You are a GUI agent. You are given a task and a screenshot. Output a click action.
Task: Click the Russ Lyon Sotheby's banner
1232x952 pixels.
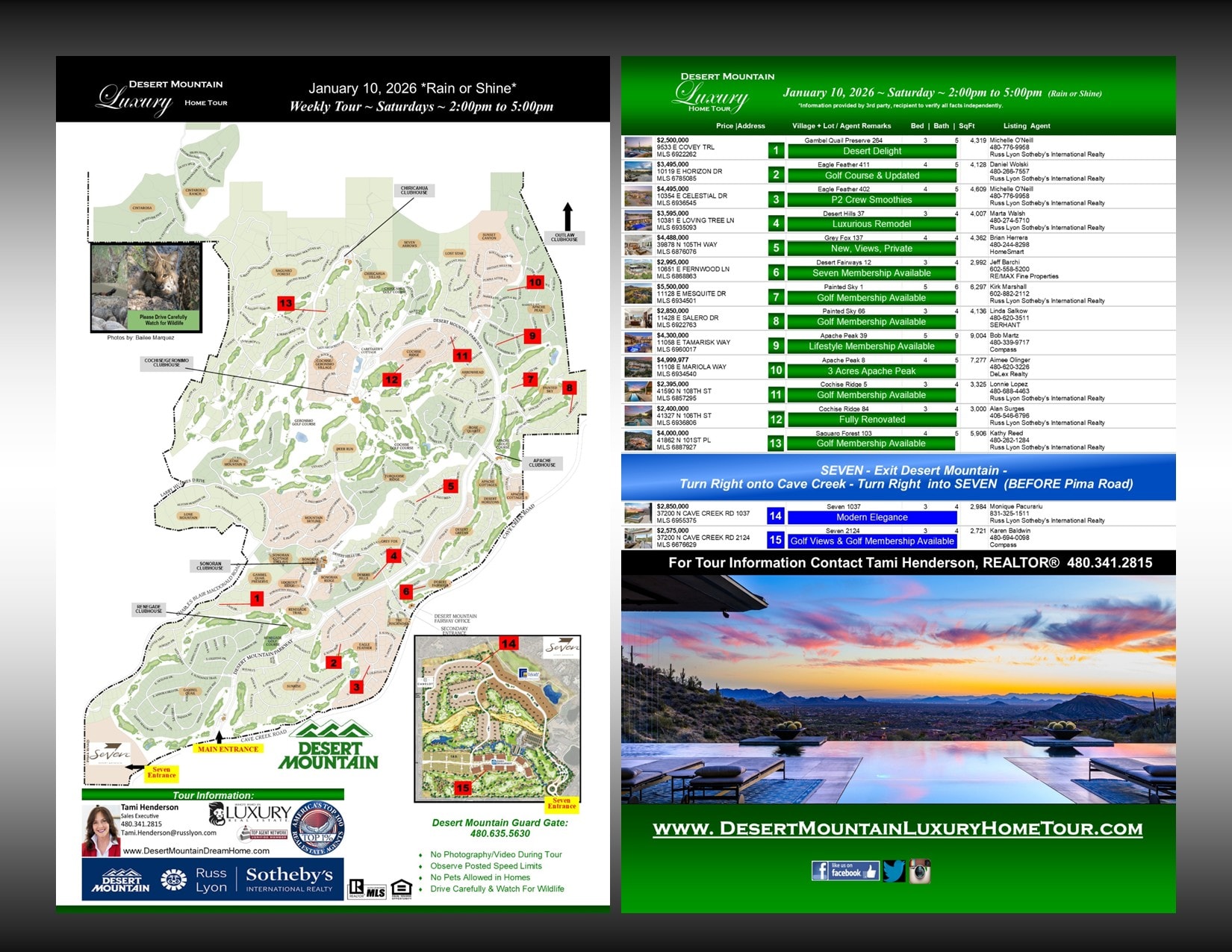coord(213,880)
